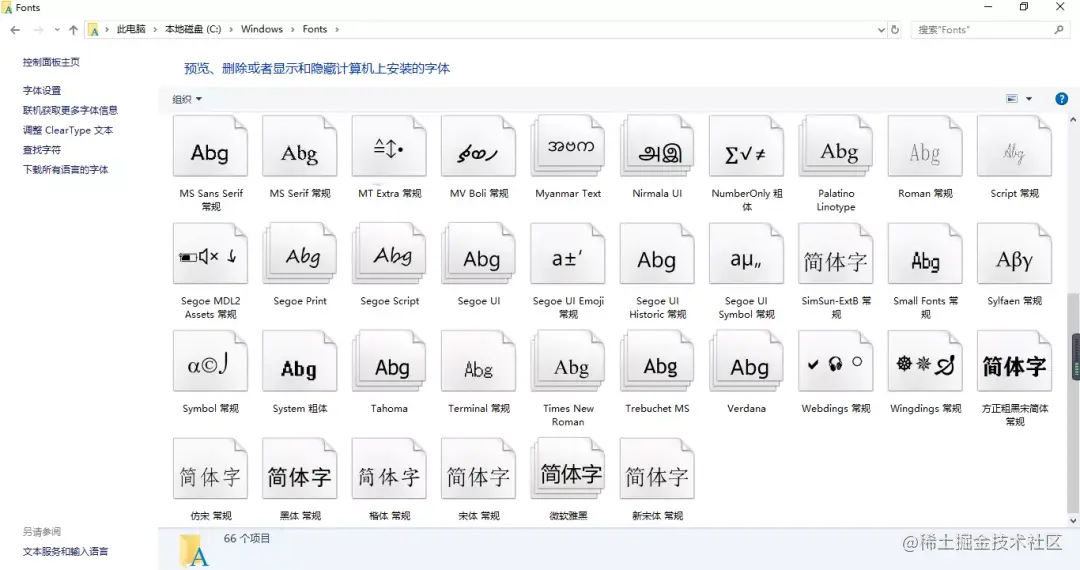Open 调整 ClearType 文本 link
The image size is (1080, 570).
pyautogui.click(x=68, y=130)
